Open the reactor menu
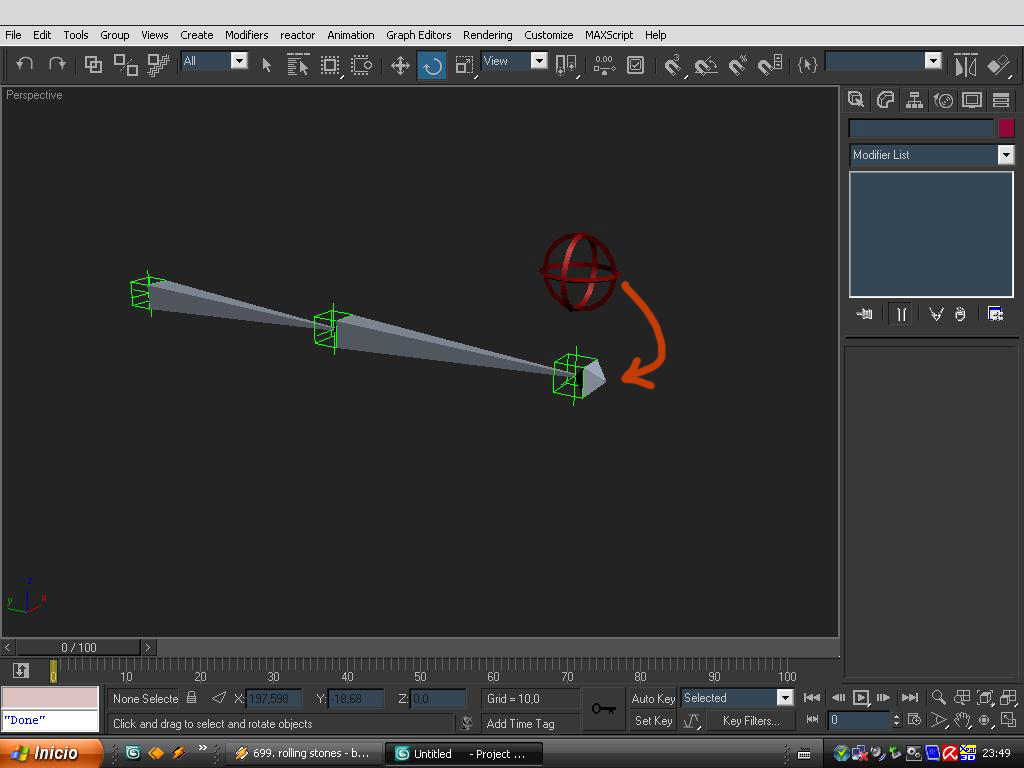This screenshot has height=768, width=1024. tap(297, 35)
